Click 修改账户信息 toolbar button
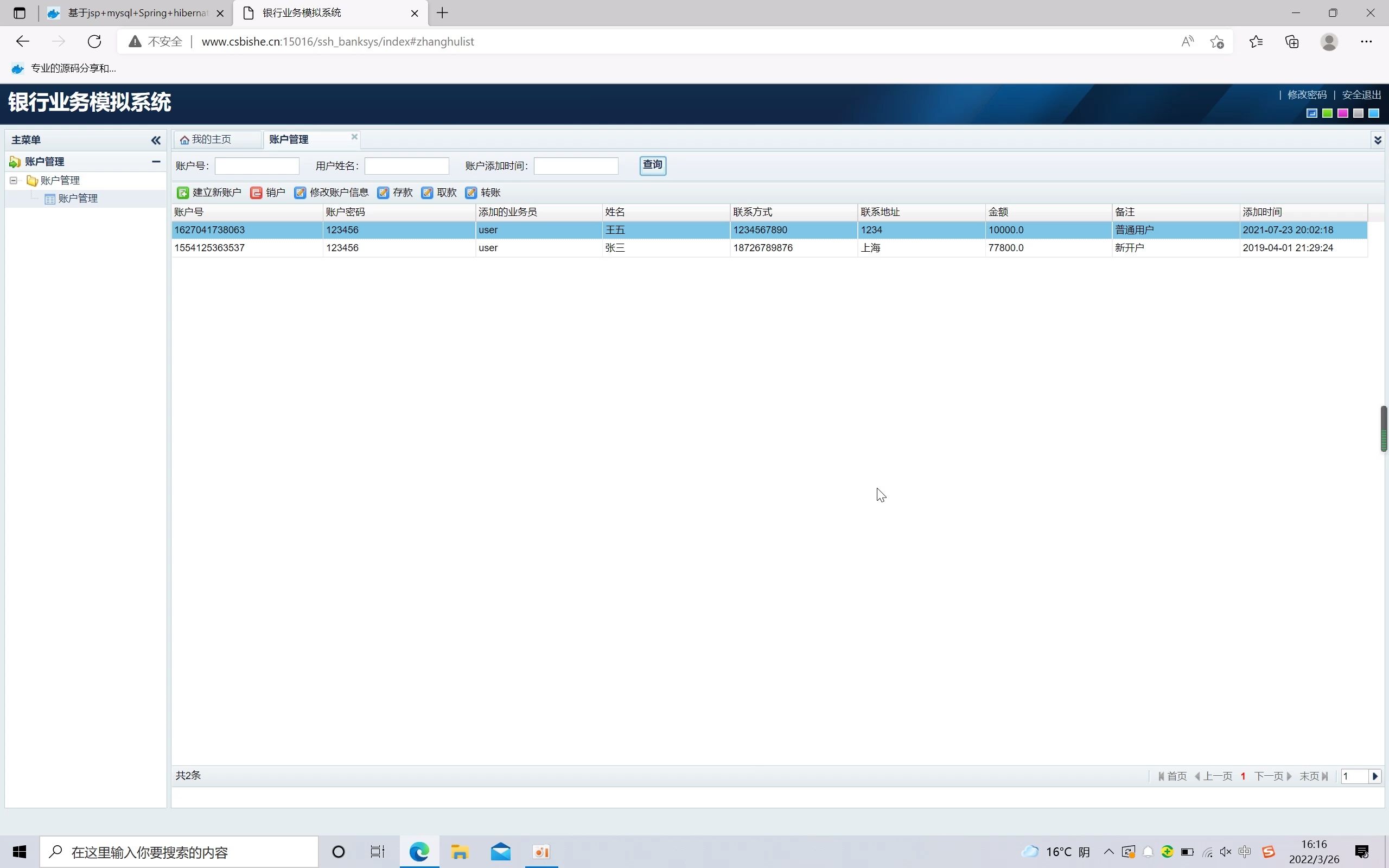Image resolution: width=1389 pixels, height=868 pixels. [x=331, y=192]
